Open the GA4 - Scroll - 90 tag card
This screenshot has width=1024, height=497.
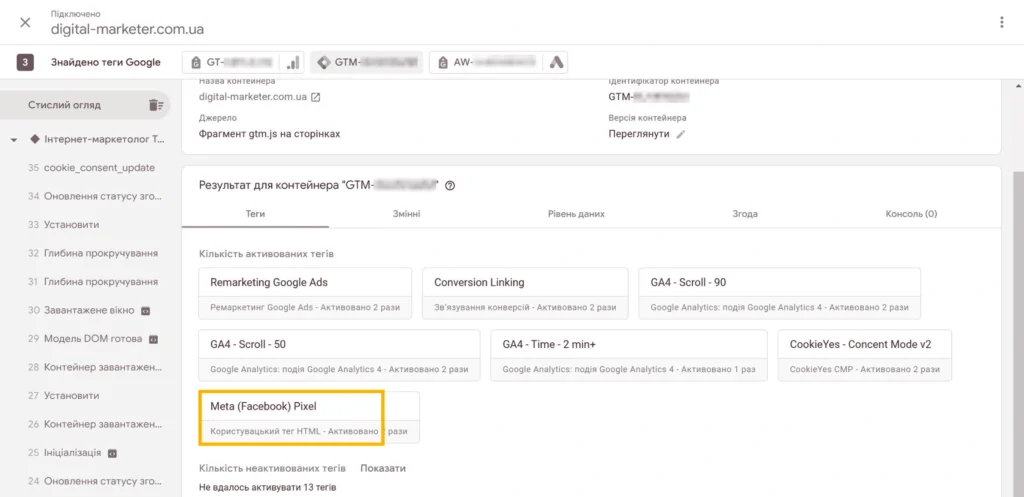(x=780, y=293)
